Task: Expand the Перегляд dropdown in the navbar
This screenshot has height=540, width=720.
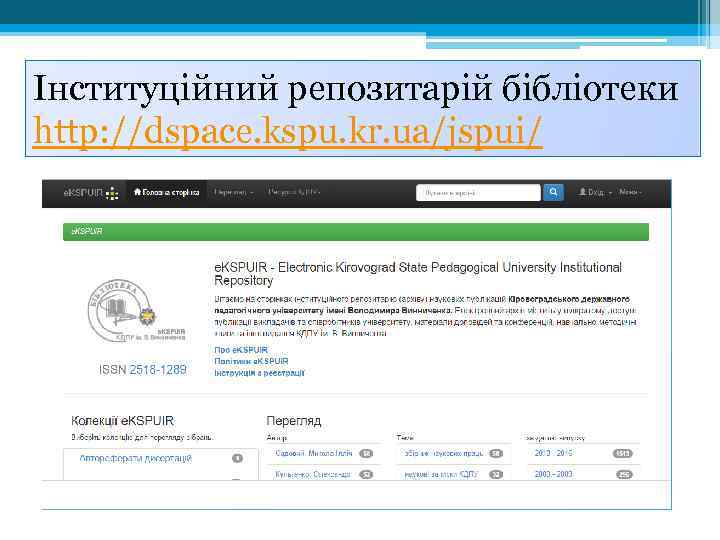Action: coord(234,192)
